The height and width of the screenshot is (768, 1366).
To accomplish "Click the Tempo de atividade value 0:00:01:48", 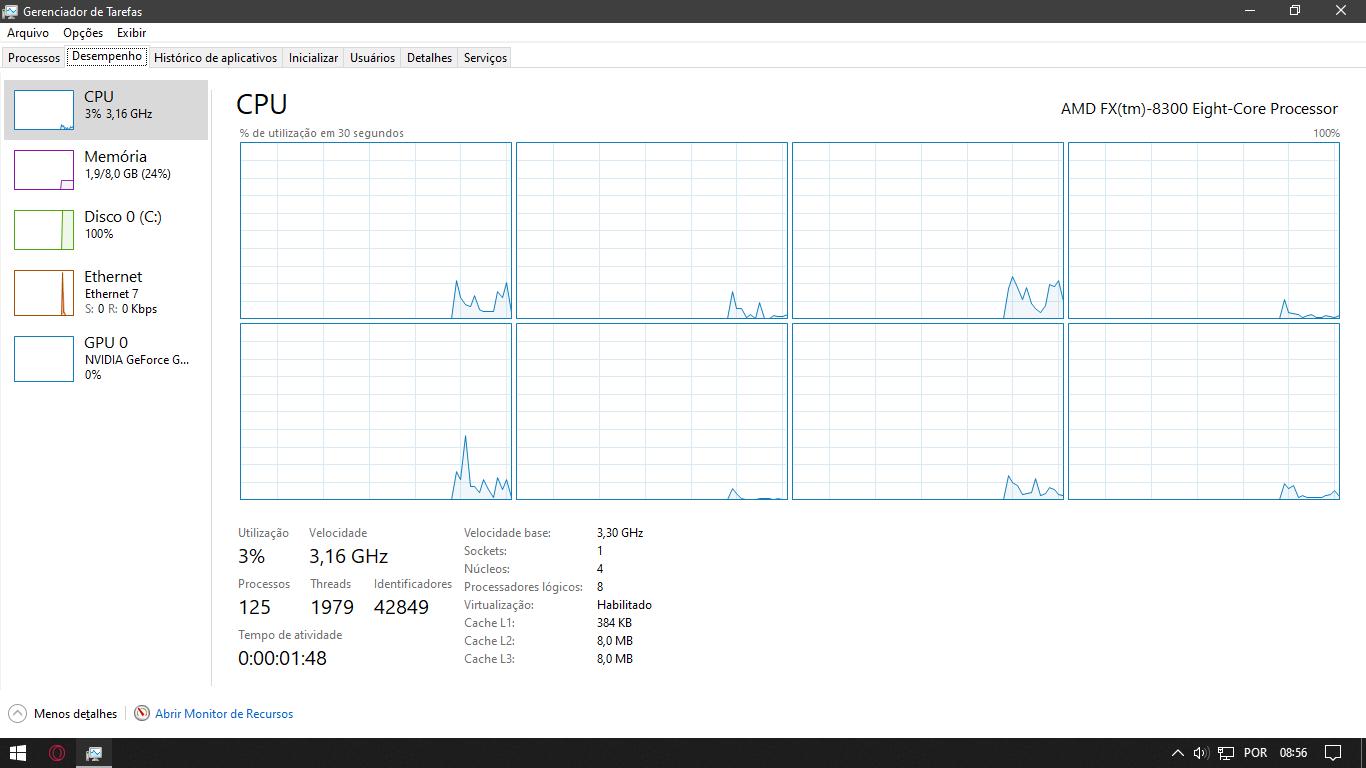I will pos(283,658).
